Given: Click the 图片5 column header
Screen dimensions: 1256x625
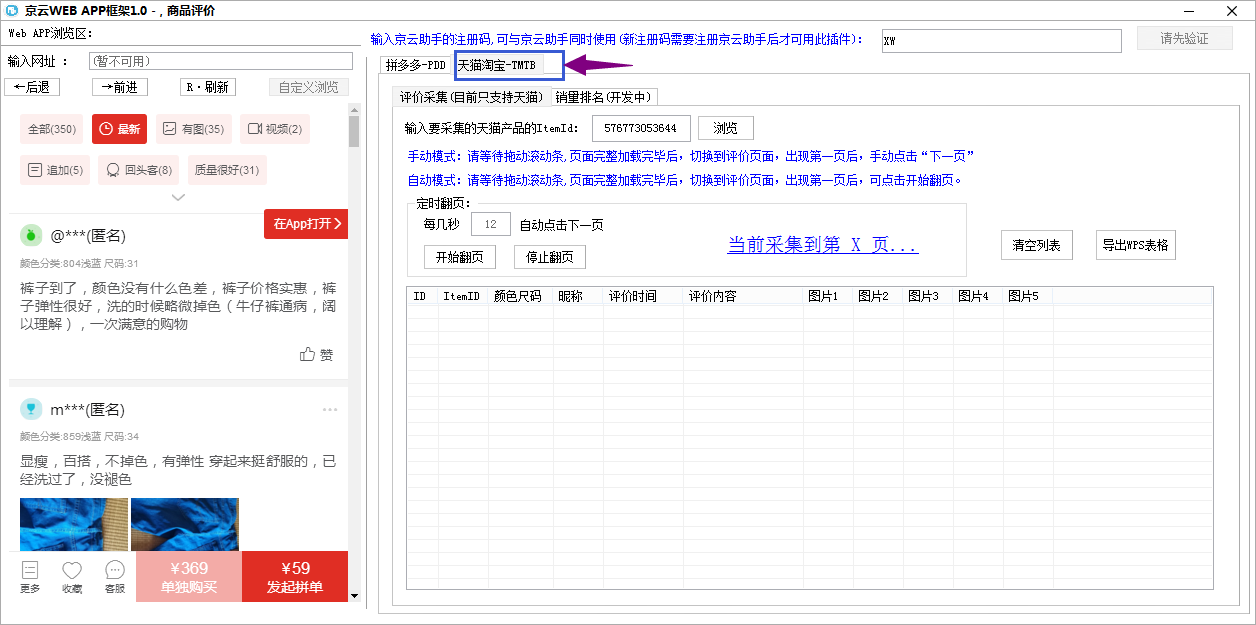Looking at the screenshot, I should tap(1028, 297).
